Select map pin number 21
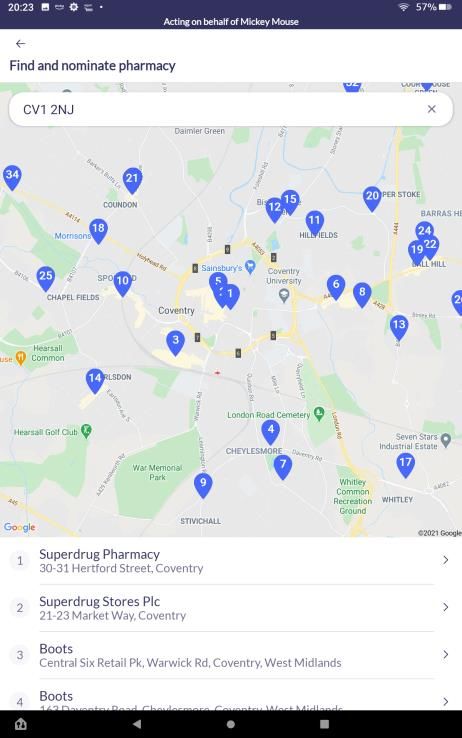Screen dimensions: 462x738 (132, 180)
